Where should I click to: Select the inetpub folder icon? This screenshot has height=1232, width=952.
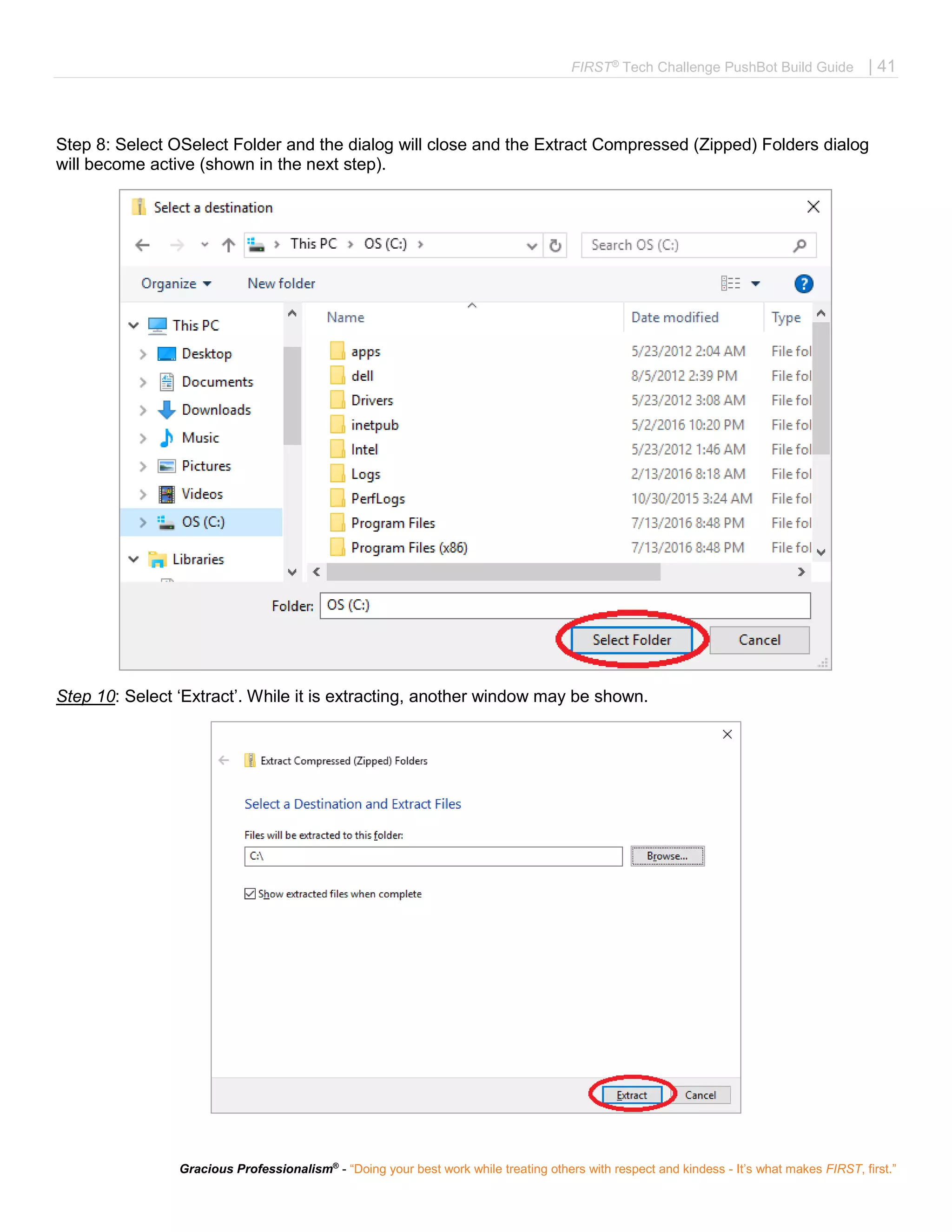click(337, 424)
